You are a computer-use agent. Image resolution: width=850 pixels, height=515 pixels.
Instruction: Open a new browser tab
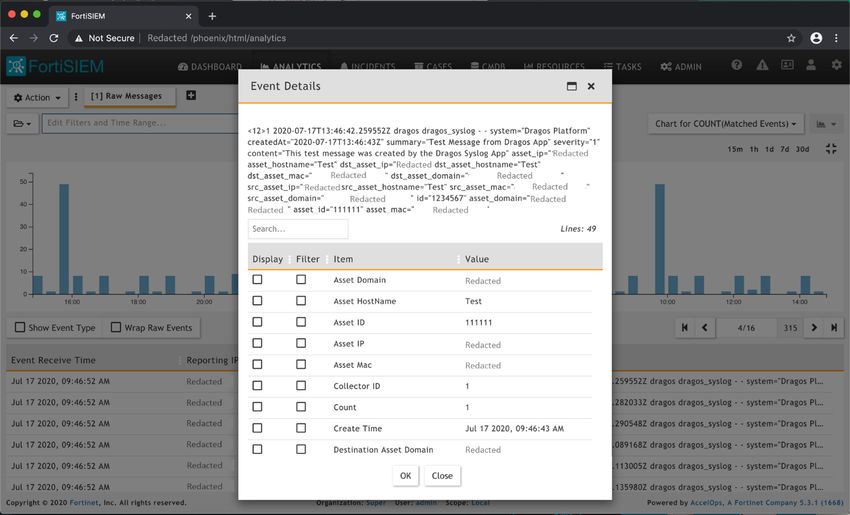(212, 16)
